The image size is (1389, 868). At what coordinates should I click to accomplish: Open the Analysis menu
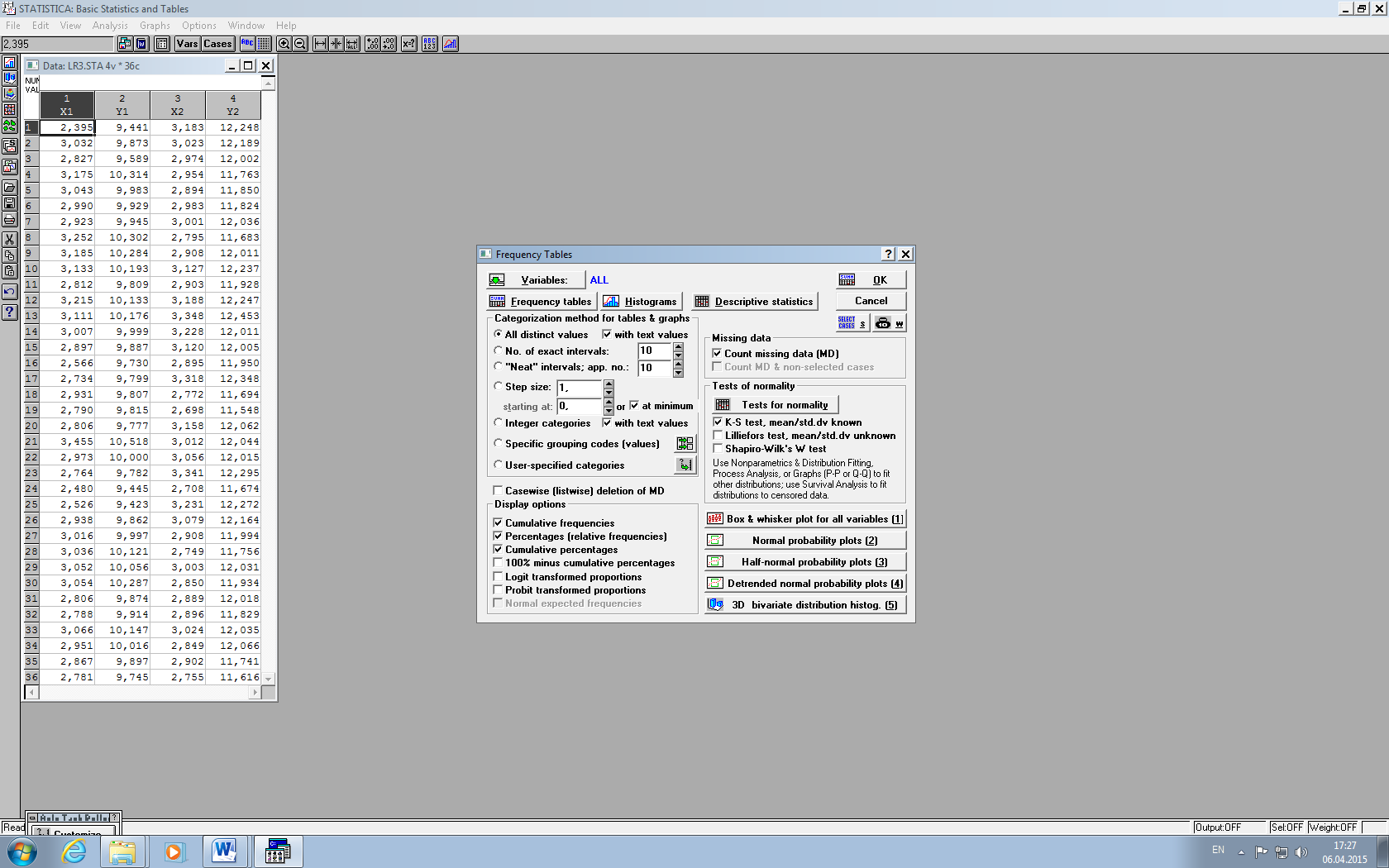pos(110,26)
